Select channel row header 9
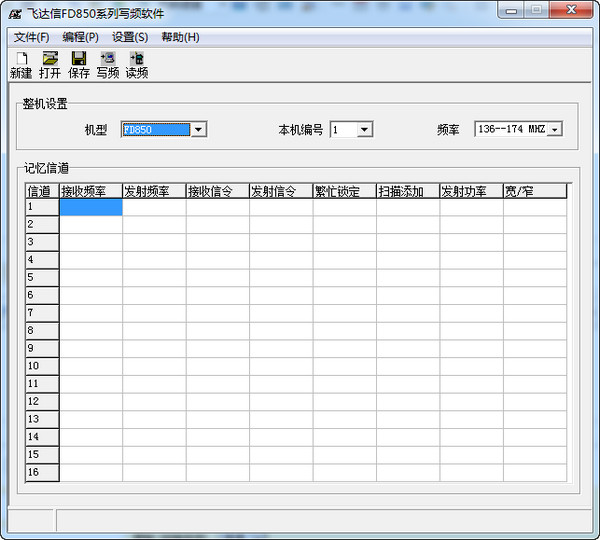This screenshot has width=600, height=540. tap(42, 349)
